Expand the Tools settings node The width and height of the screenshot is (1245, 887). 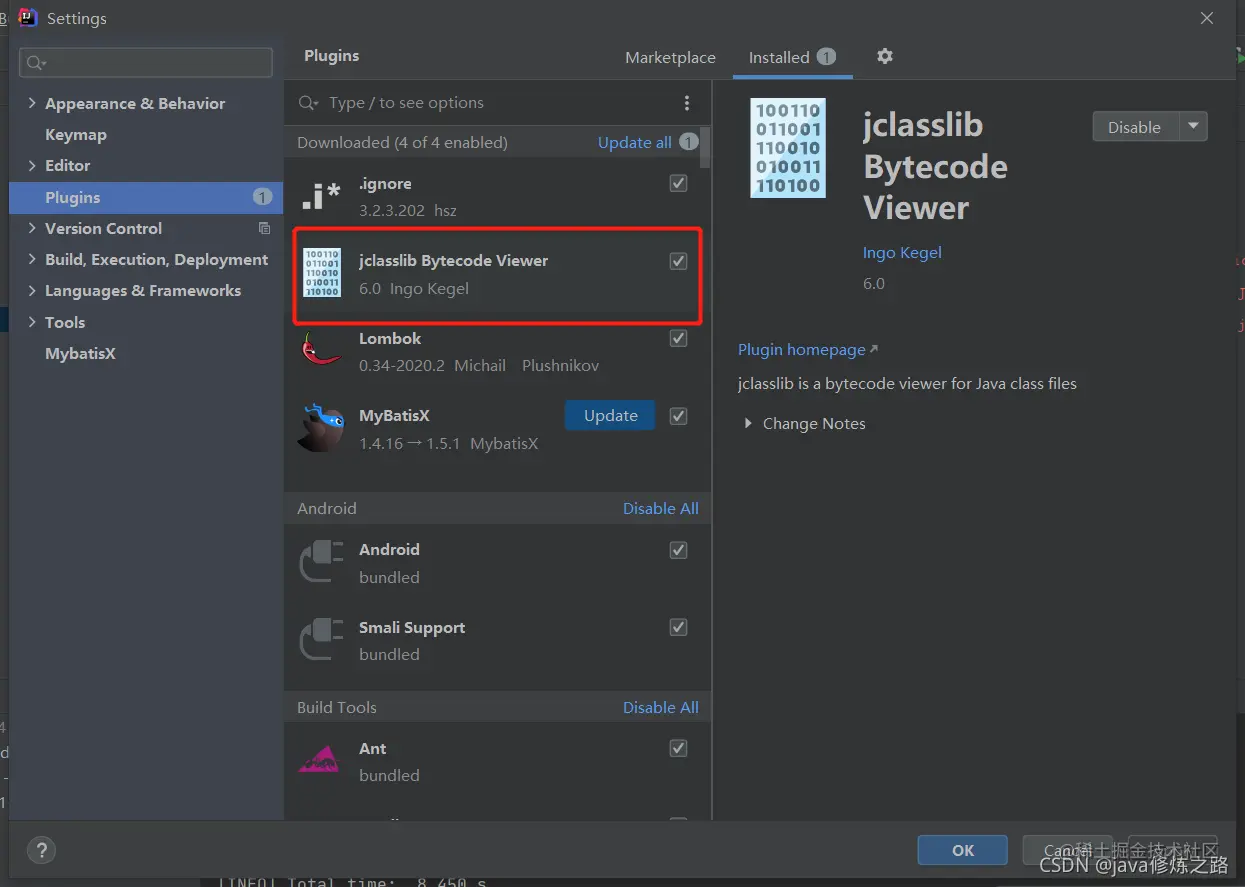click(32, 322)
